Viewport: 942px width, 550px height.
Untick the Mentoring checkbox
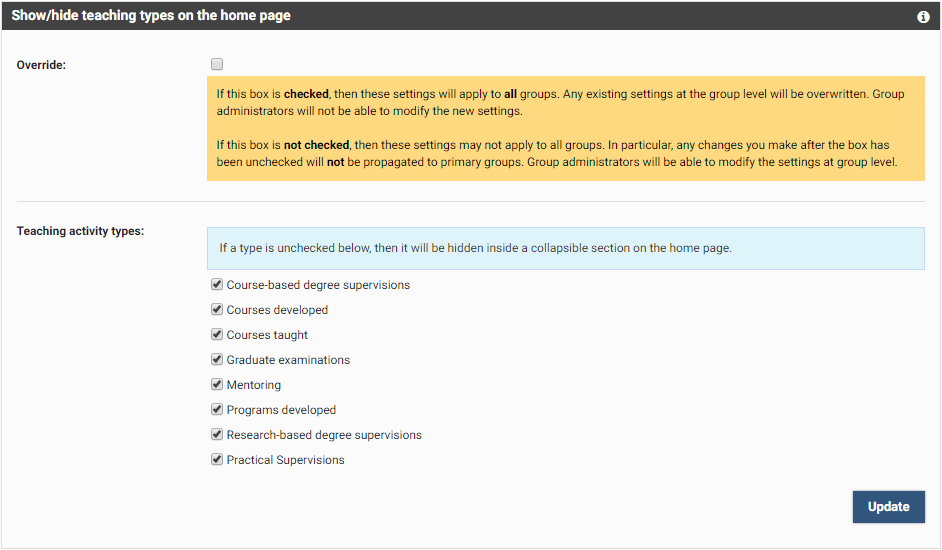[217, 385]
